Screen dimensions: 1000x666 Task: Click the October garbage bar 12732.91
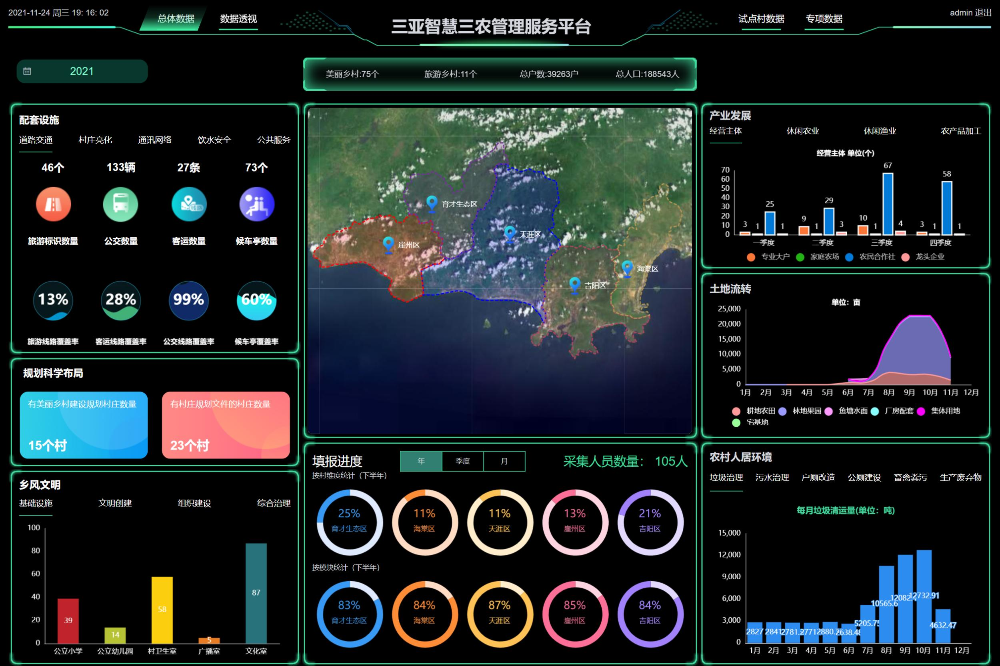click(924, 596)
